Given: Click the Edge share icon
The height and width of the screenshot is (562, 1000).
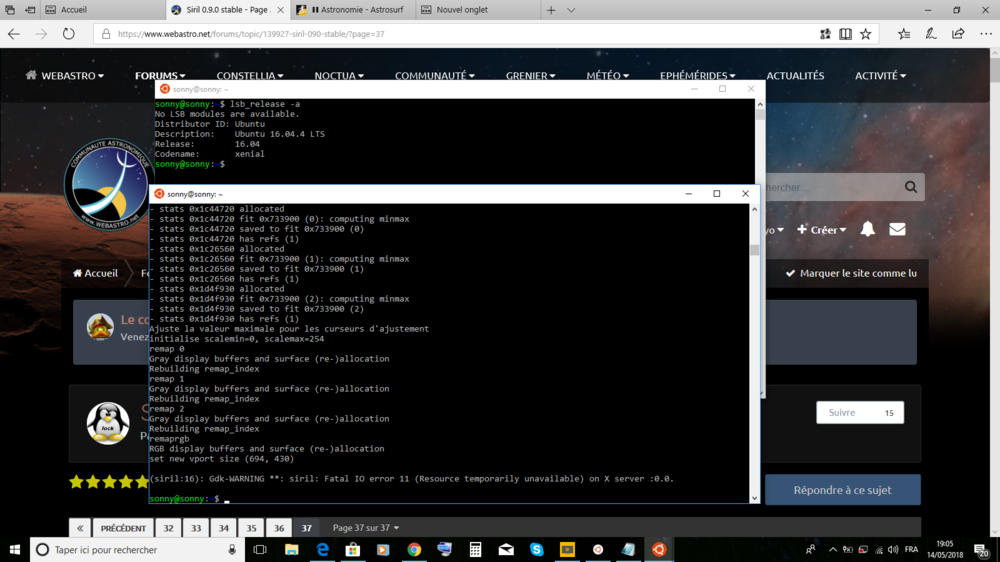Looking at the screenshot, I should tap(958, 34).
